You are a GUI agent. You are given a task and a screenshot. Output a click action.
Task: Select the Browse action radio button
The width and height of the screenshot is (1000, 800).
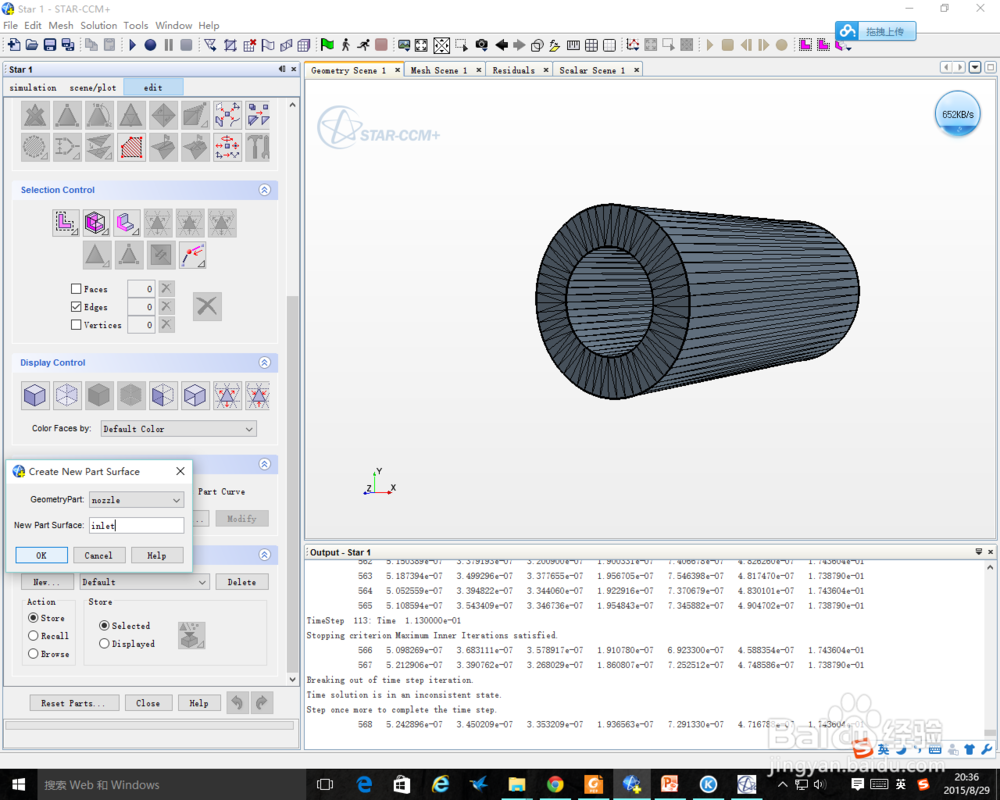click(x=33, y=653)
